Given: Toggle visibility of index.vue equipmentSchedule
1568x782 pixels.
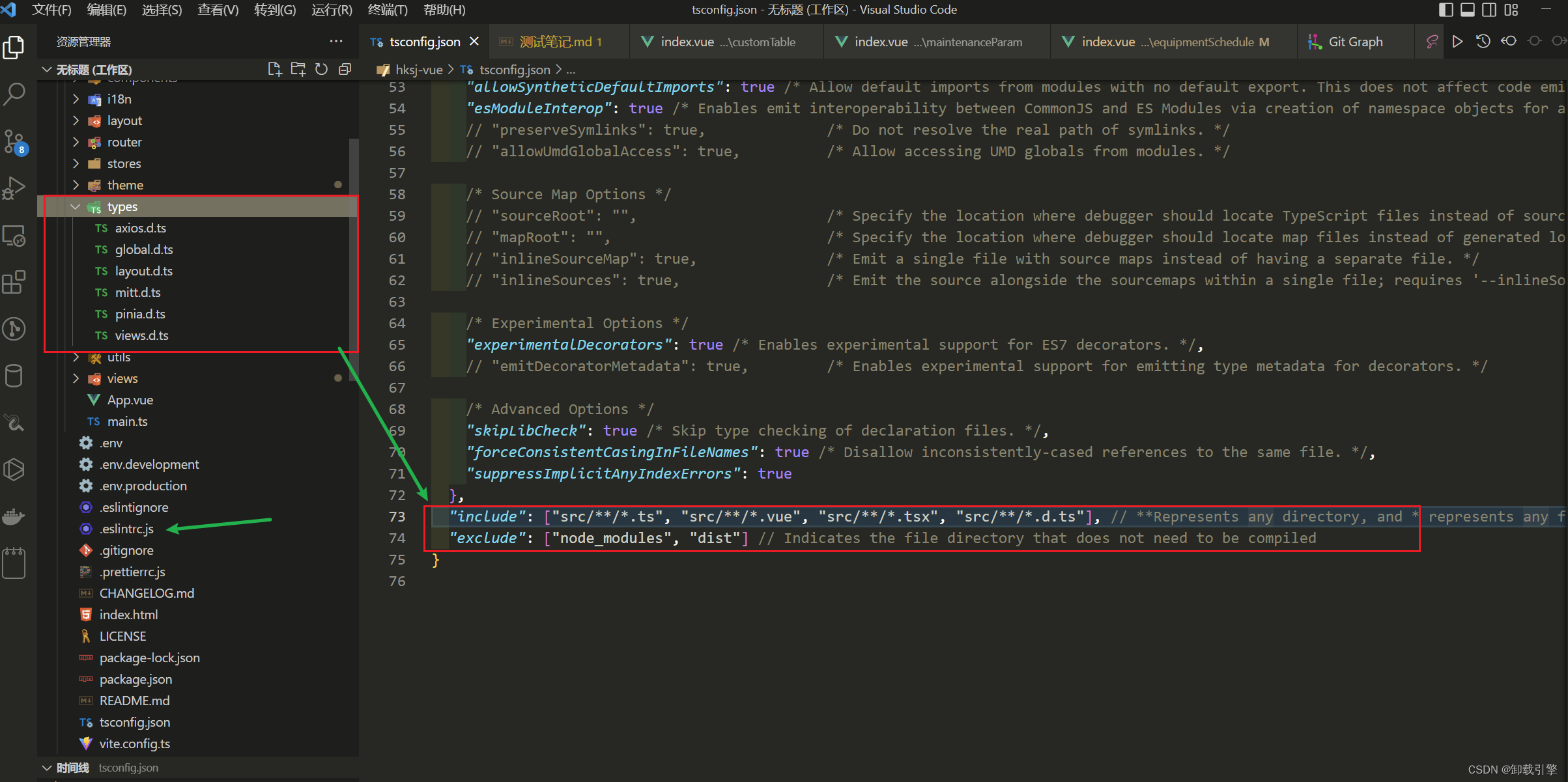Looking at the screenshot, I should click(x=1175, y=41).
